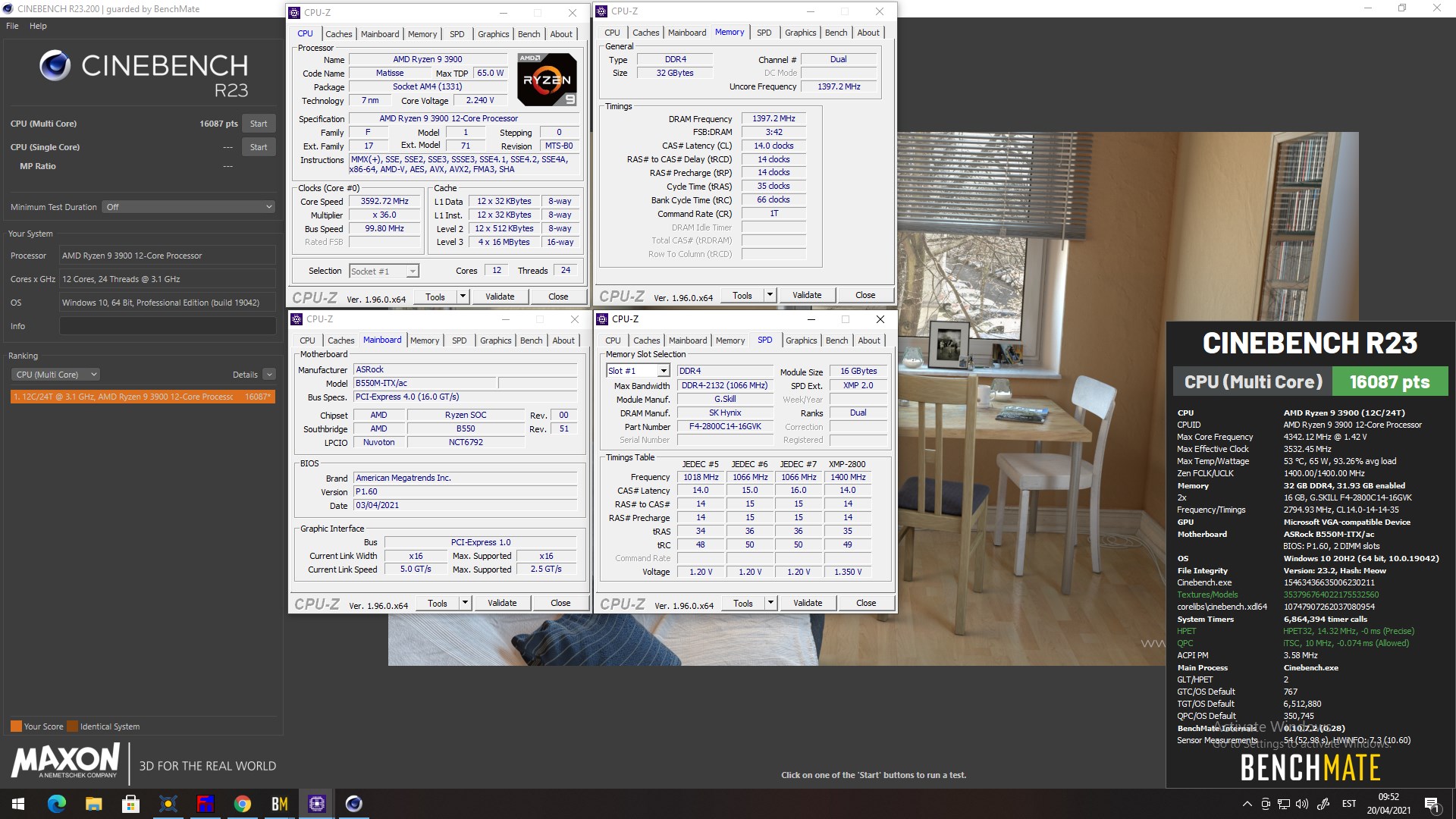Viewport: 1456px width, 819px height.
Task: Click Close button in the CPU-Z SPD window
Action: point(866,603)
